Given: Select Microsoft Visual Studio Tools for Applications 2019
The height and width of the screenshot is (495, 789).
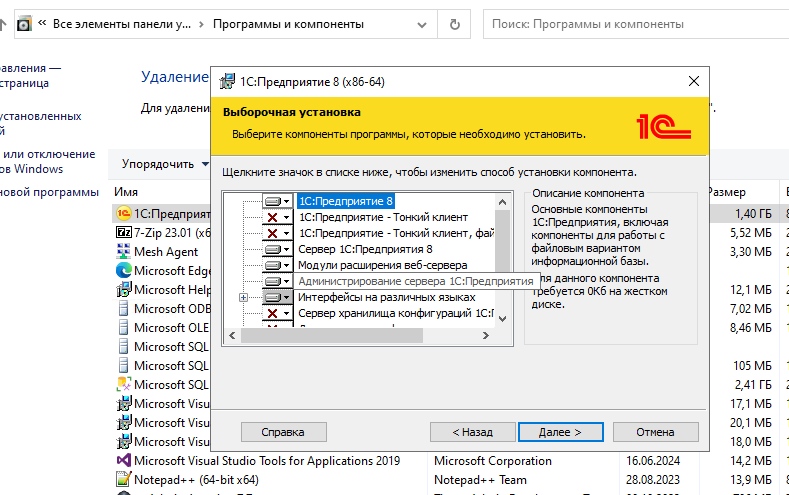Looking at the screenshot, I should [267, 461].
